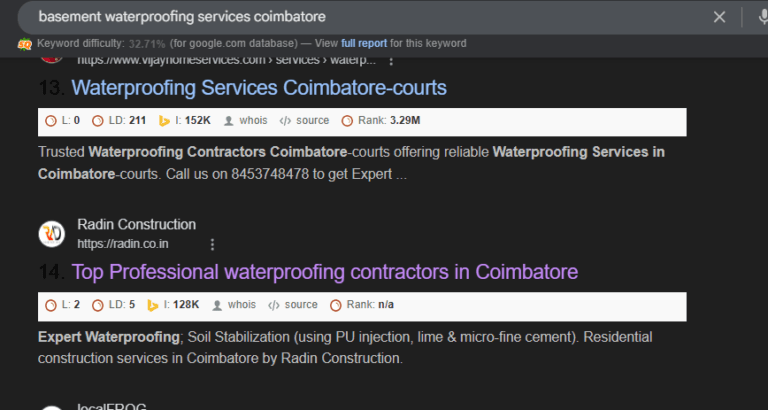Start voice search with microphone icon
768x410 pixels.
click(763, 17)
